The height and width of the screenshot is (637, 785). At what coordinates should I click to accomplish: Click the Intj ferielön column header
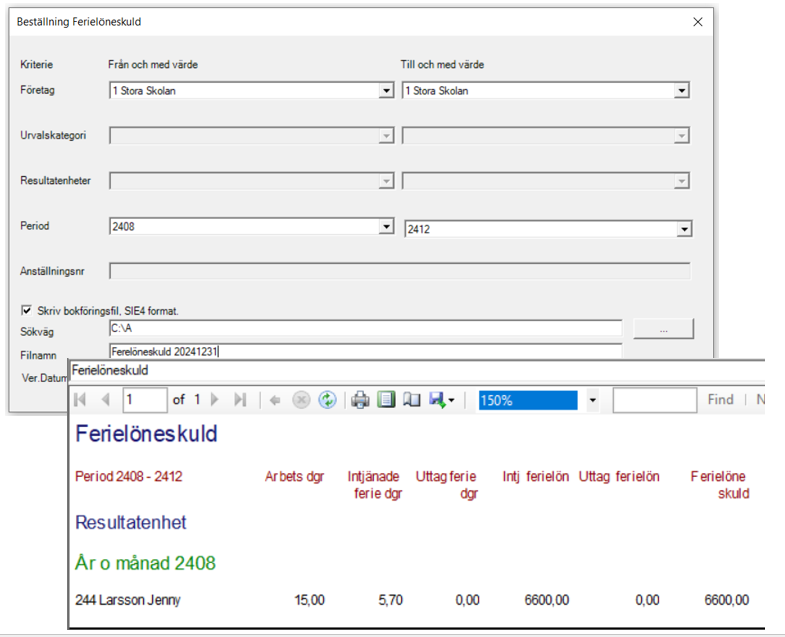pyautogui.click(x=536, y=476)
